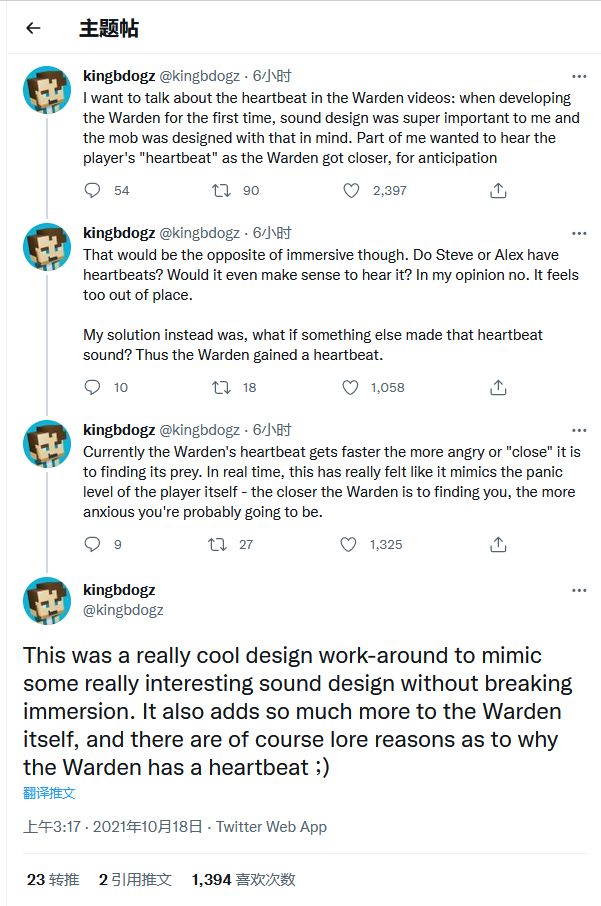The height and width of the screenshot is (906, 601).
Task: Reply to the first tweet with 54 replies
Action: tap(93, 190)
